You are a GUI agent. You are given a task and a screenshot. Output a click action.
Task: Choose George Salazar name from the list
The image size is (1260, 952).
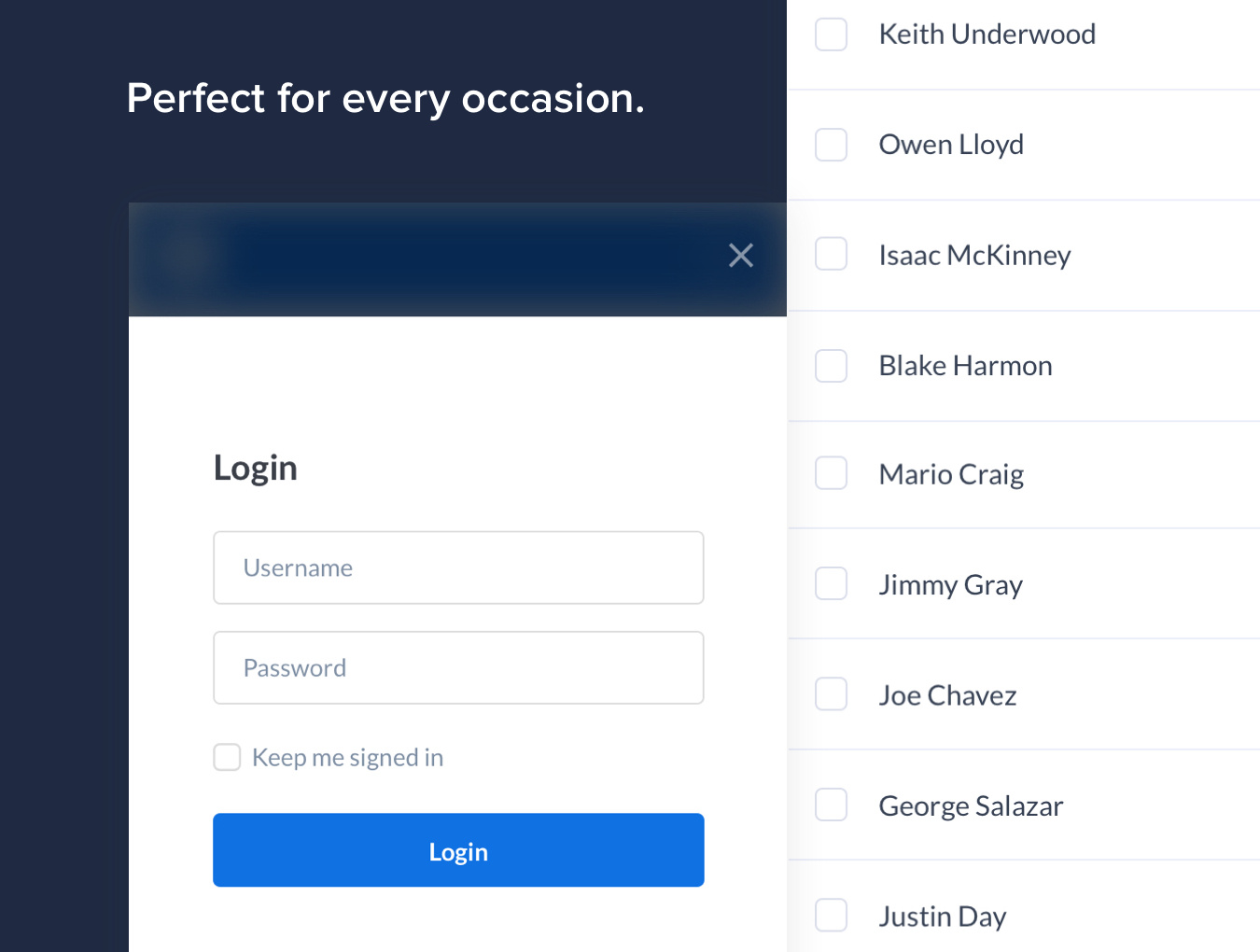[971, 805]
